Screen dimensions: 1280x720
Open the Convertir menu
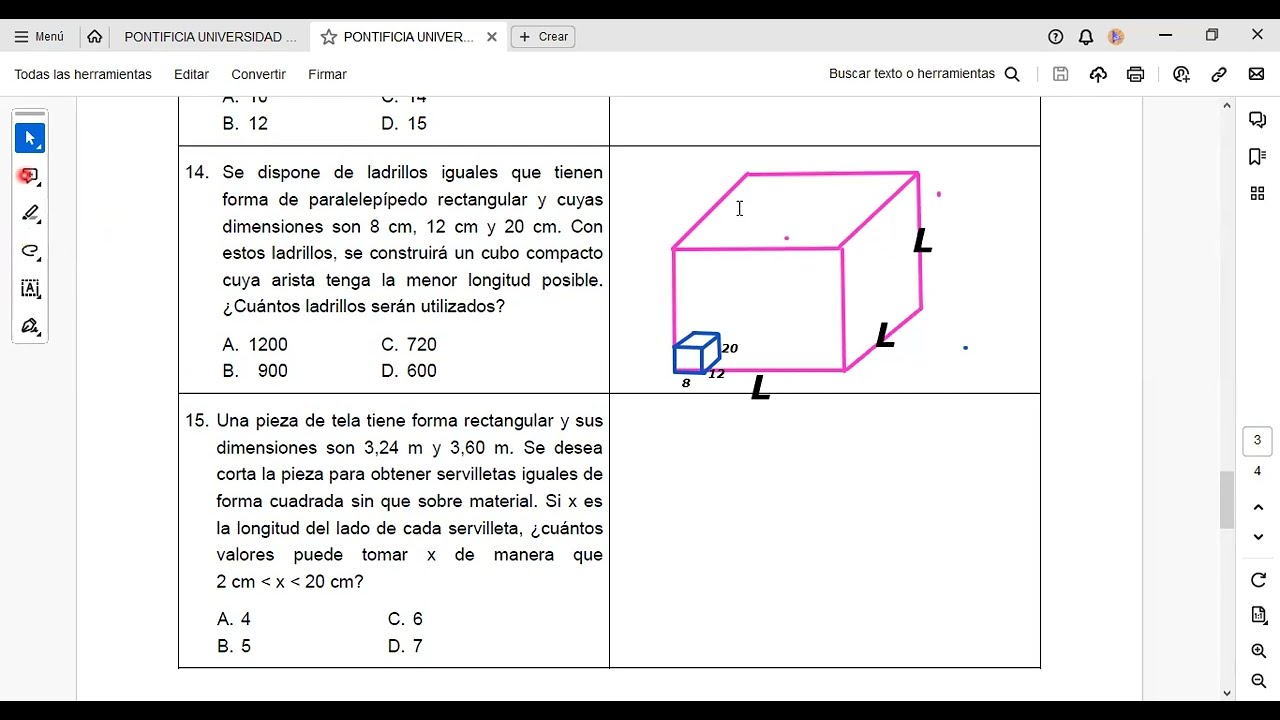(x=258, y=74)
